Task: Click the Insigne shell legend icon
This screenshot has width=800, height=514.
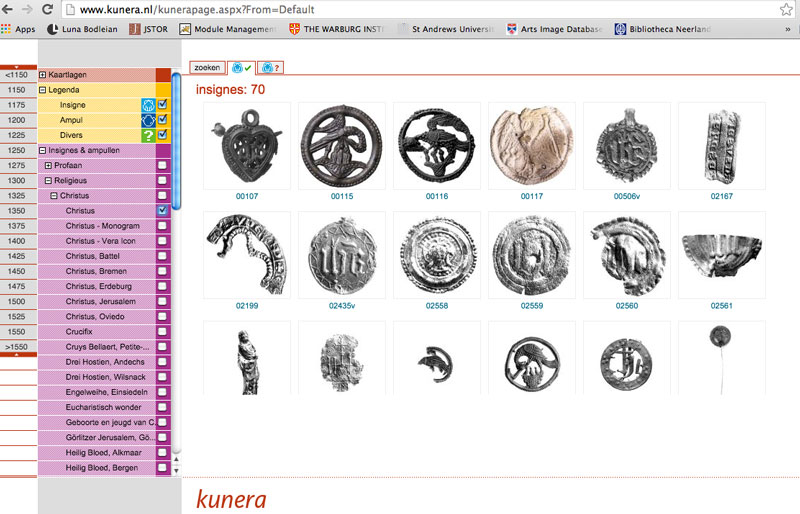Action: [148, 105]
